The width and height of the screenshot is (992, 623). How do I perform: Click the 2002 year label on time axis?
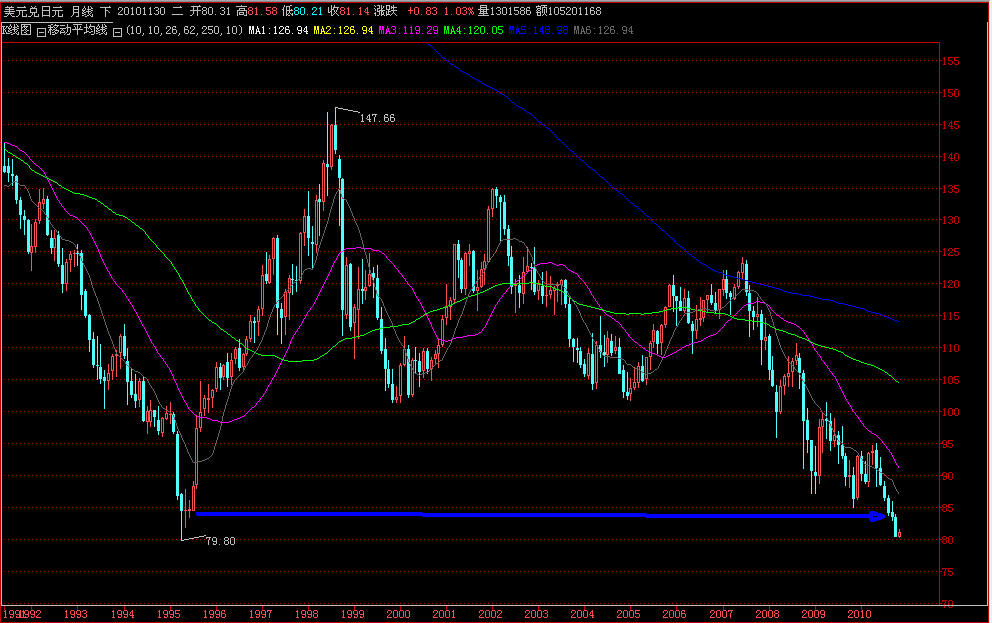tap(490, 614)
